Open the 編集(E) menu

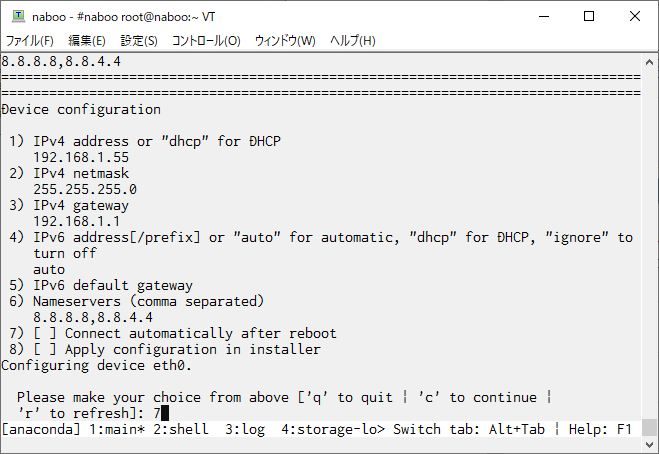coord(87,41)
